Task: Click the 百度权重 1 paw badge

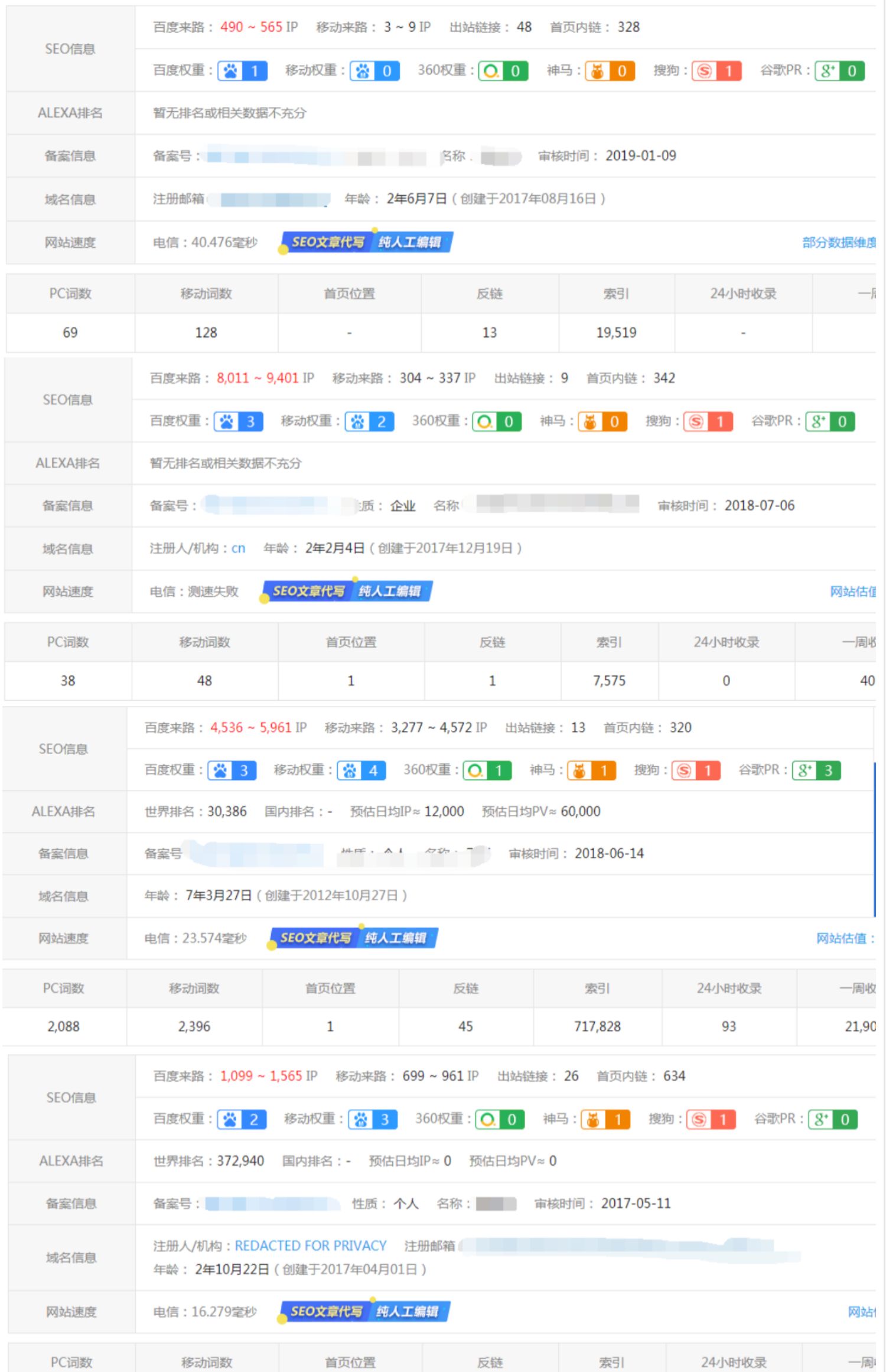Action: [242, 71]
